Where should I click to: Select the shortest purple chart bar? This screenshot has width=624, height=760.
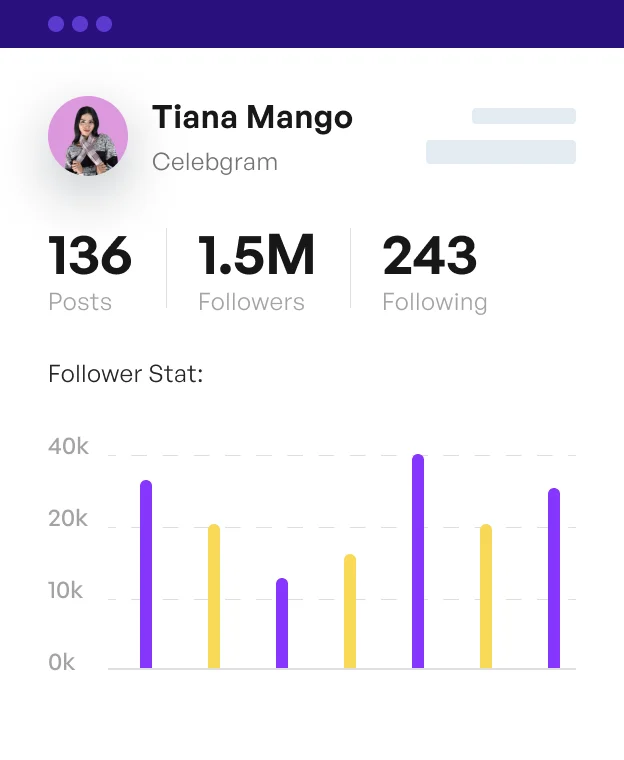282,623
